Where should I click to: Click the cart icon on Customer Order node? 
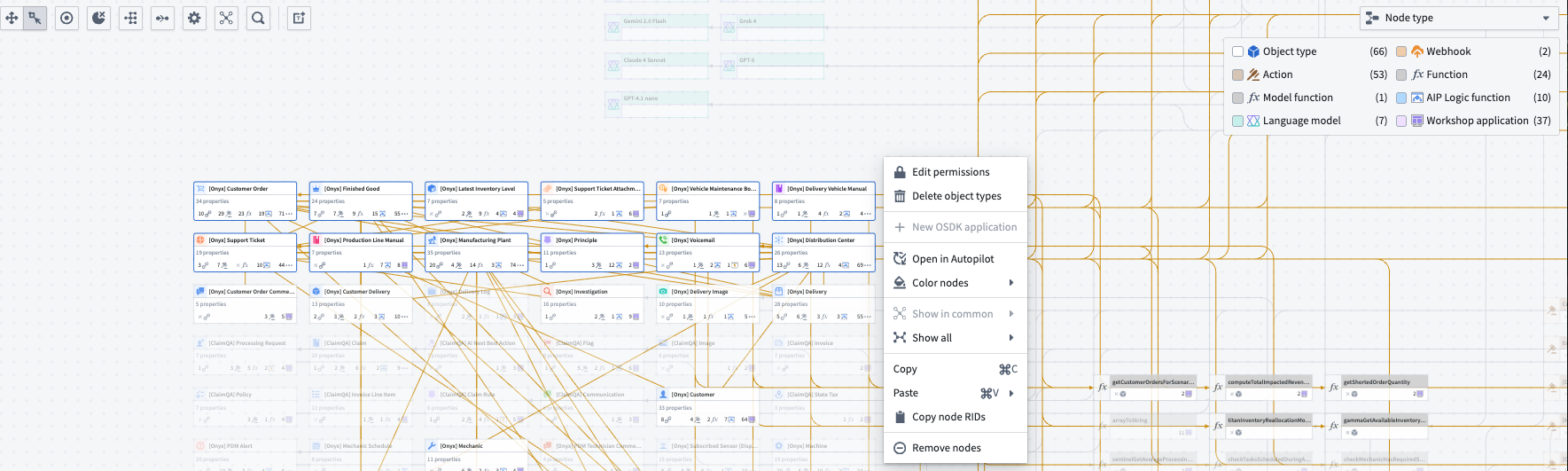click(x=200, y=188)
